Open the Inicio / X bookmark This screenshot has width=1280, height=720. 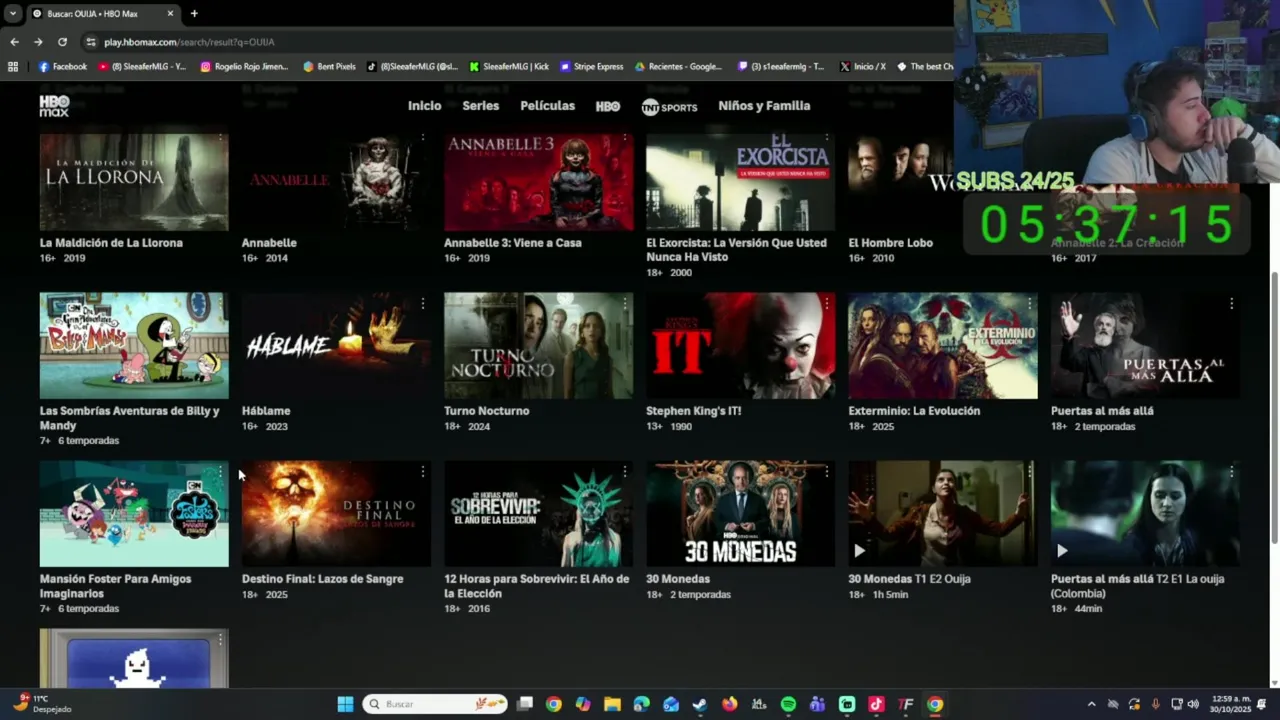click(863, 67)
